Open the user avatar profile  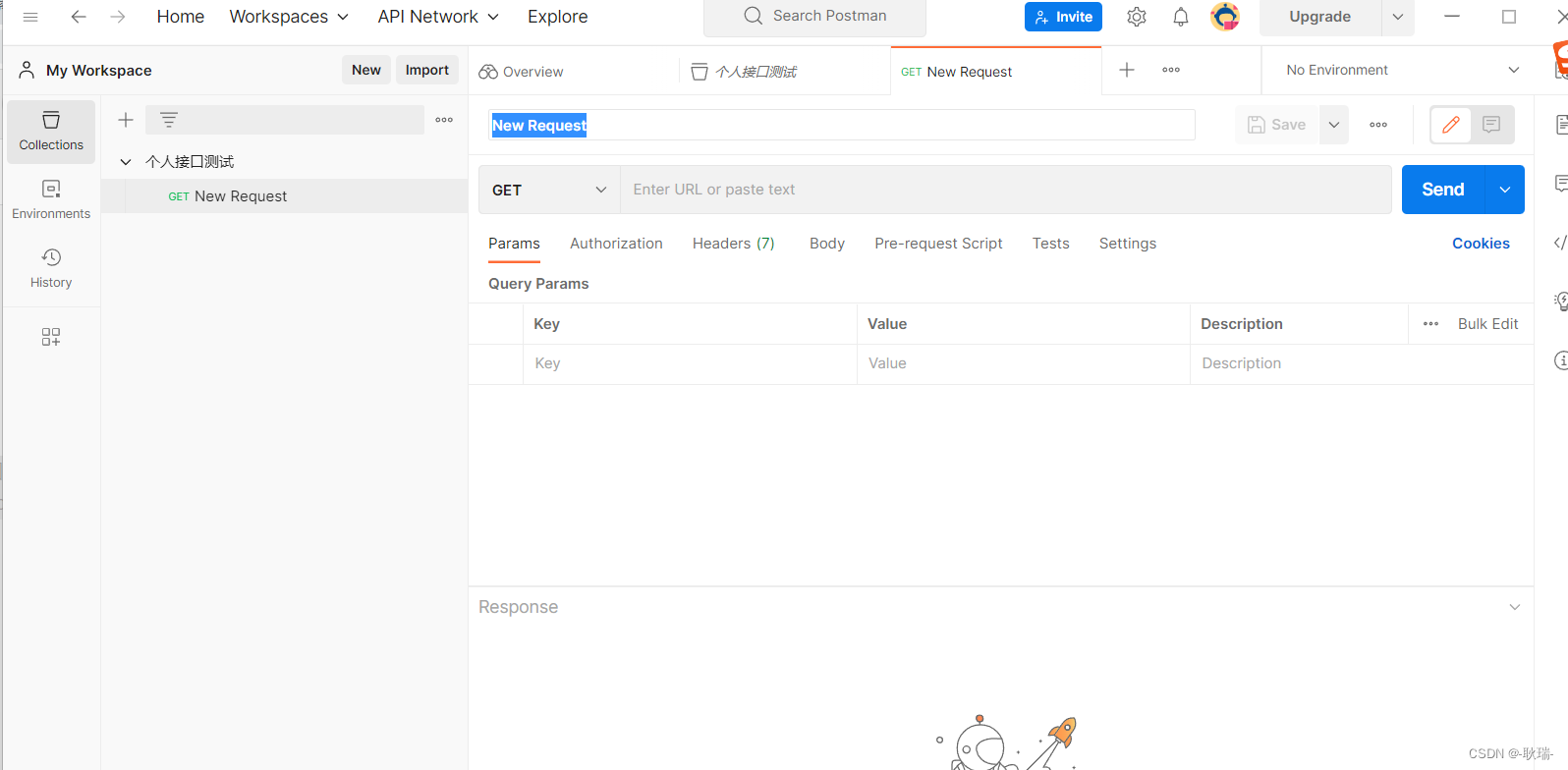[1225, 17]
